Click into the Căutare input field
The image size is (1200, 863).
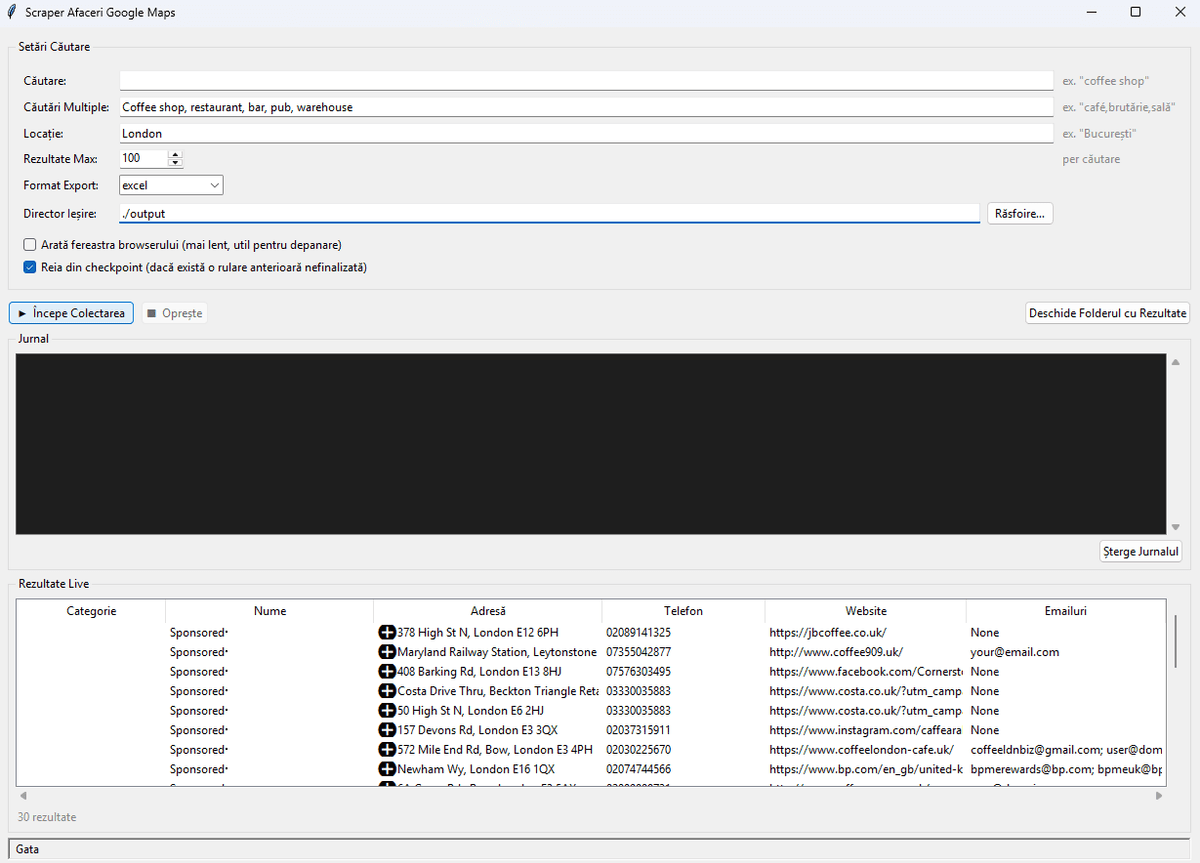pyautogui.click(x=586, y=80)
